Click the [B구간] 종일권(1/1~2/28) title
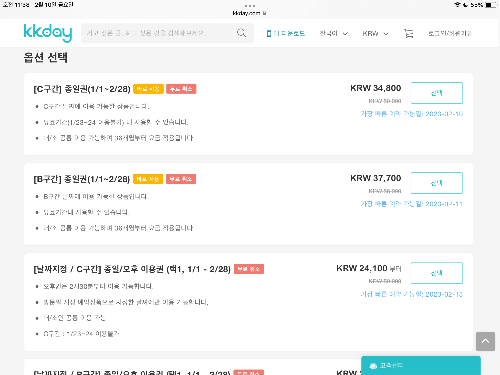 tap(82, 179)
